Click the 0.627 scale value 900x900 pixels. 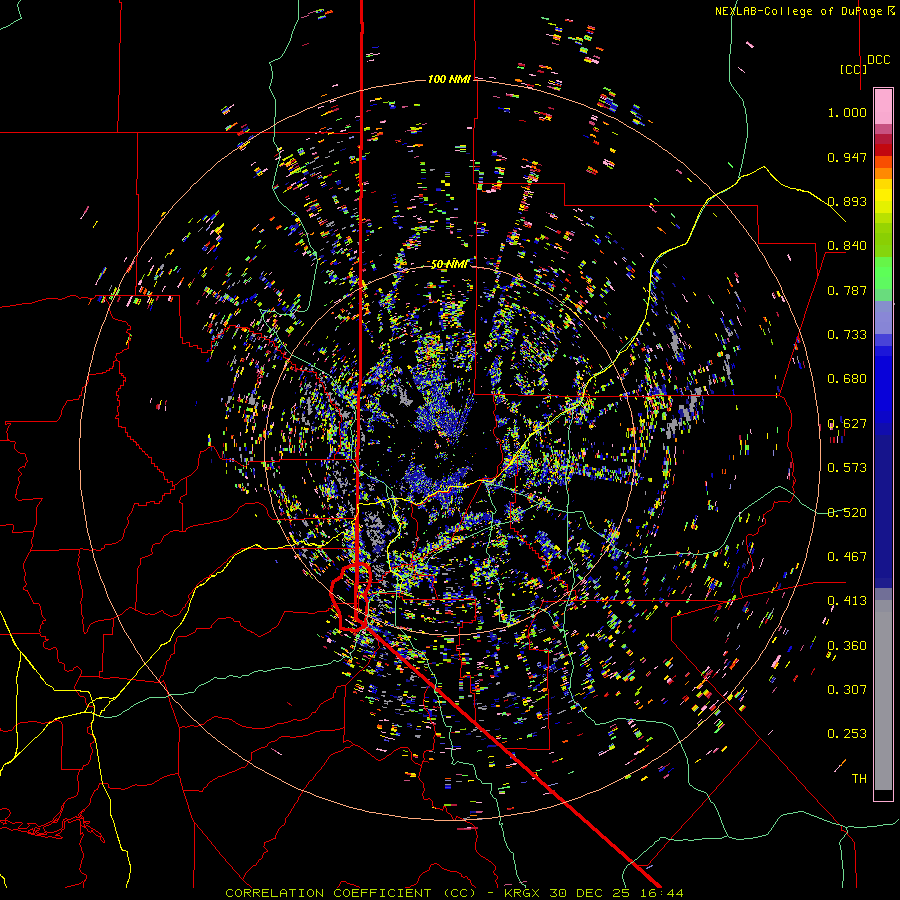(x=847, y=424)
